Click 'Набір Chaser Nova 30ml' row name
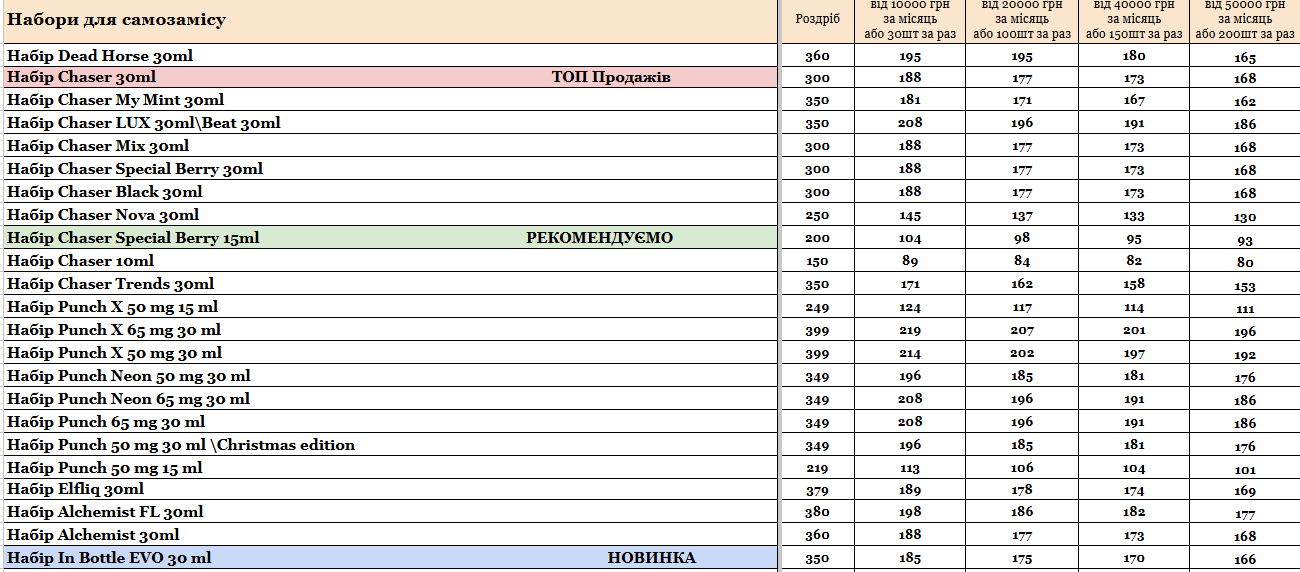This screenshot has width=1300, height=572. coord(103,215)
